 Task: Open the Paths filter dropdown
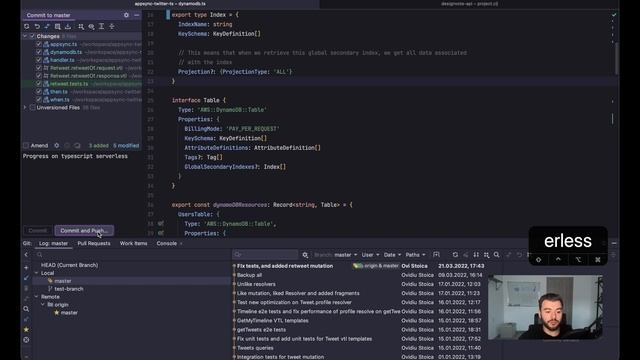[415, 255]
